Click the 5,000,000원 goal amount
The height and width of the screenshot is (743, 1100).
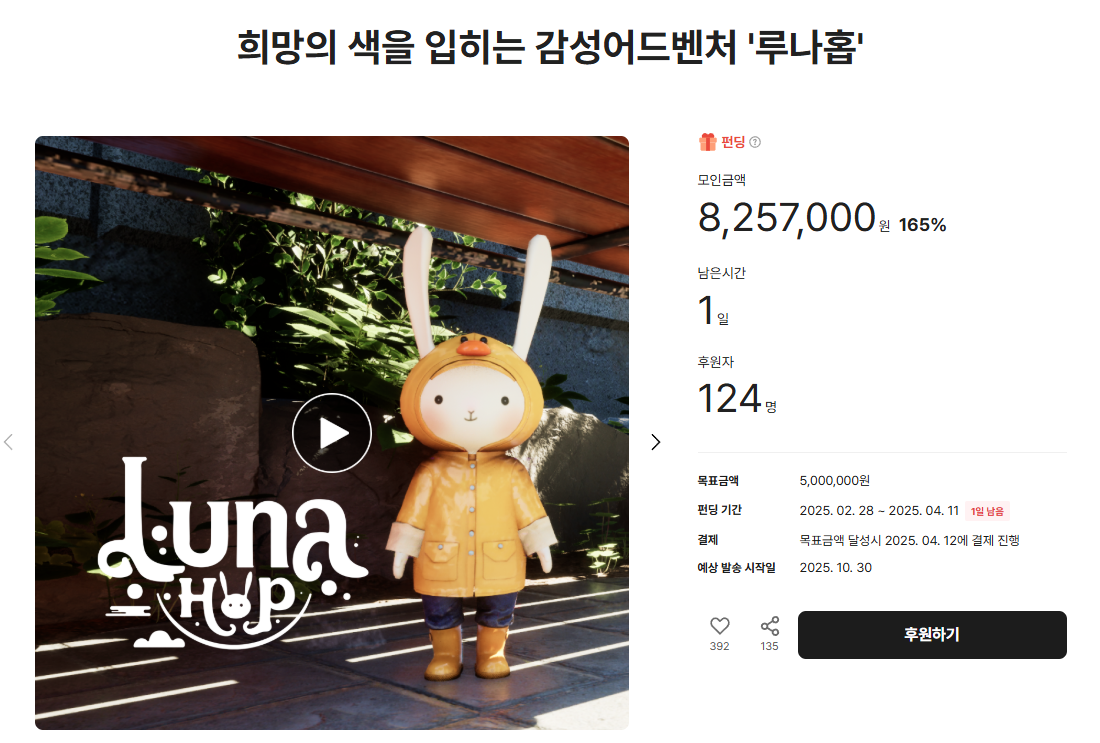click(x=835, y=481)
